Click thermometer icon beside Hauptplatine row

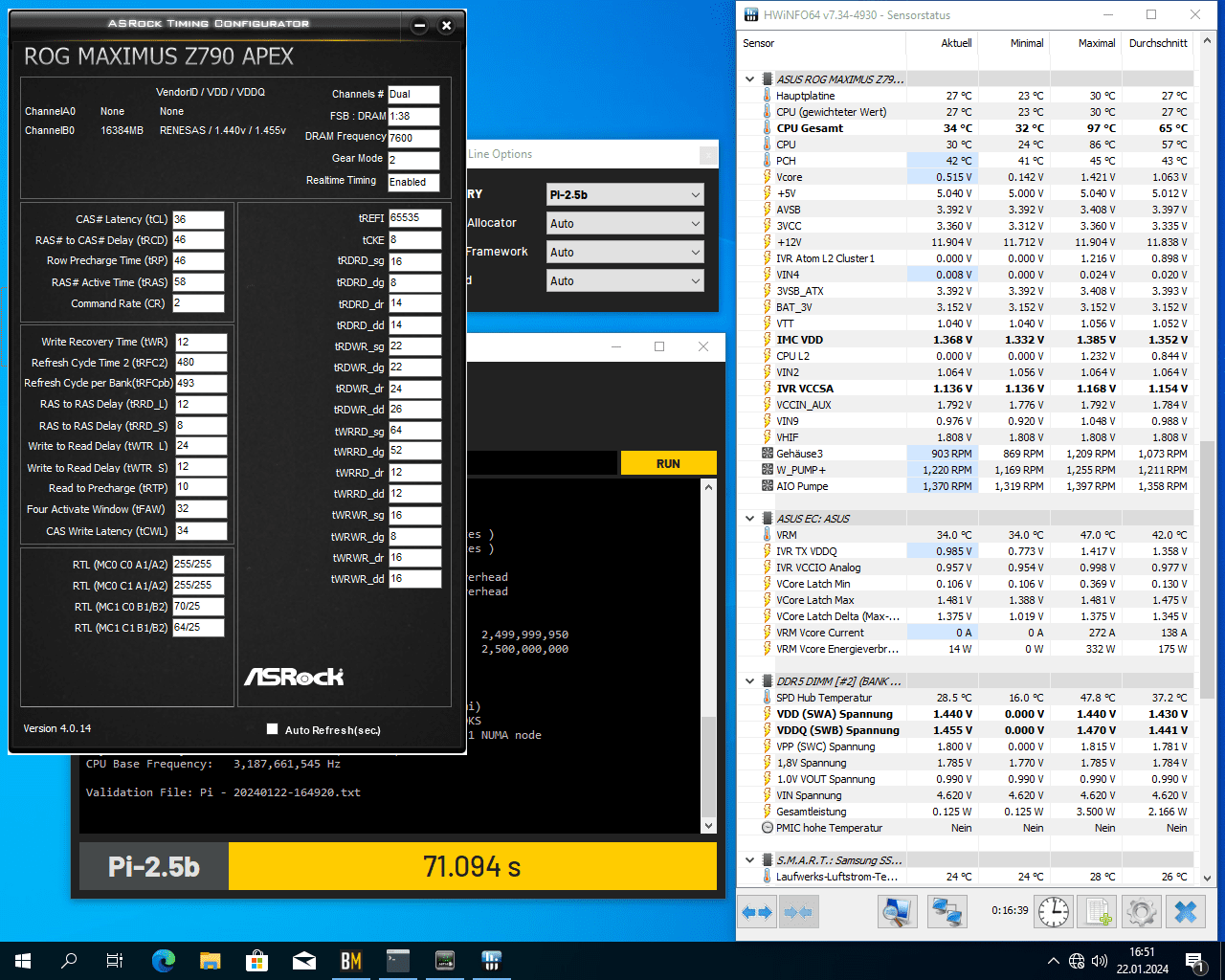click(x=767, y=96)
